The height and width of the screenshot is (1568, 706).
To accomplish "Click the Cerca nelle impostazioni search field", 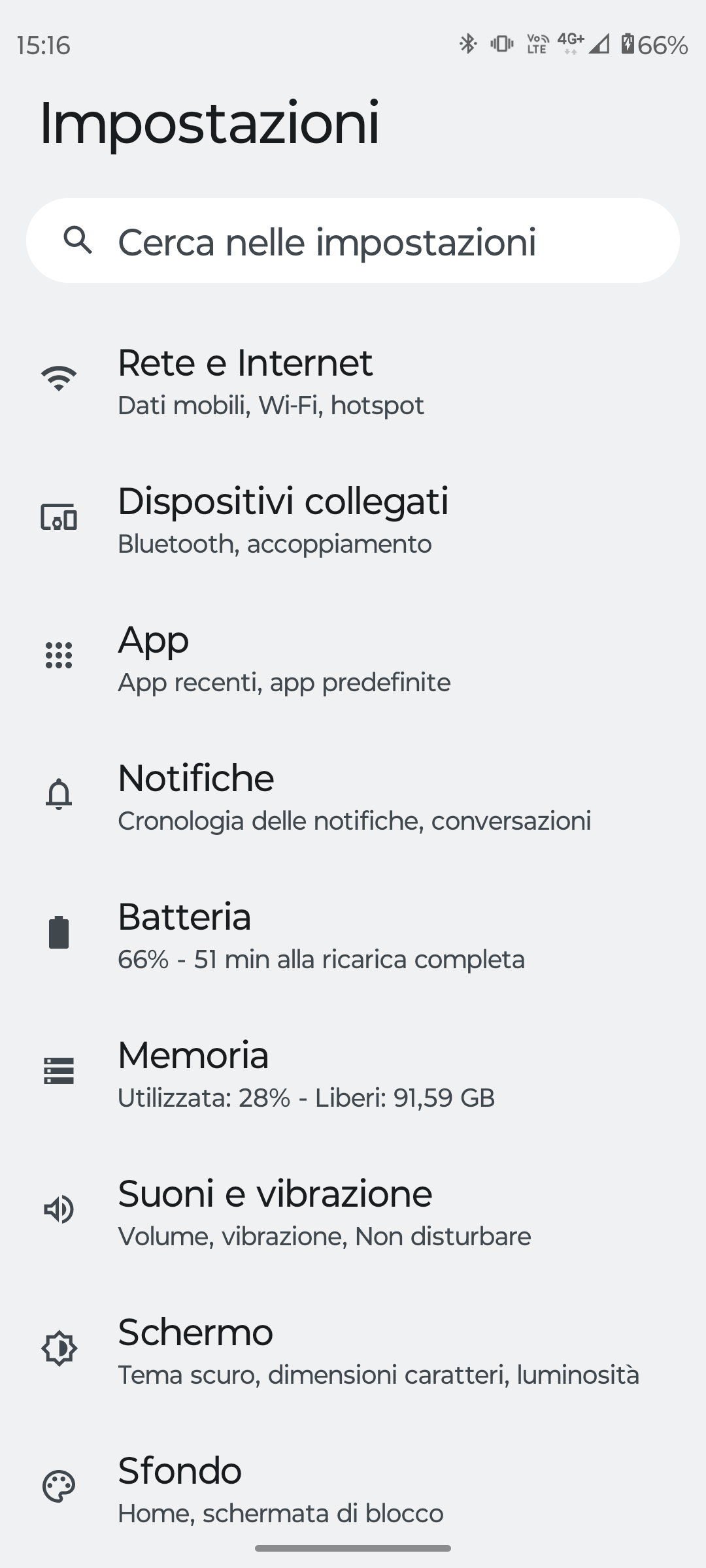I will 353,241.
